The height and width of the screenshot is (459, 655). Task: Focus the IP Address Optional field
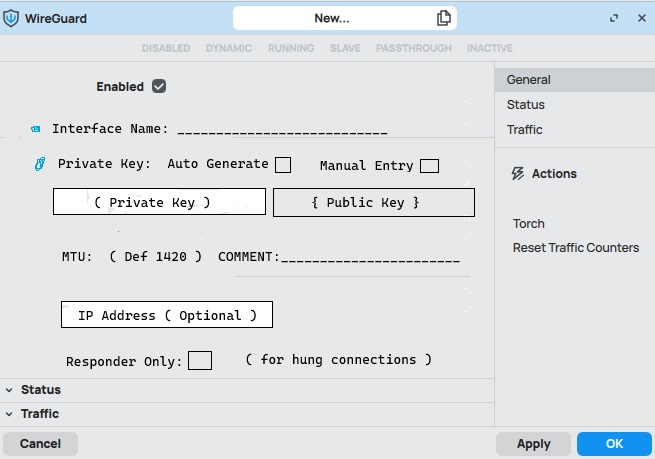click(167, 314)
